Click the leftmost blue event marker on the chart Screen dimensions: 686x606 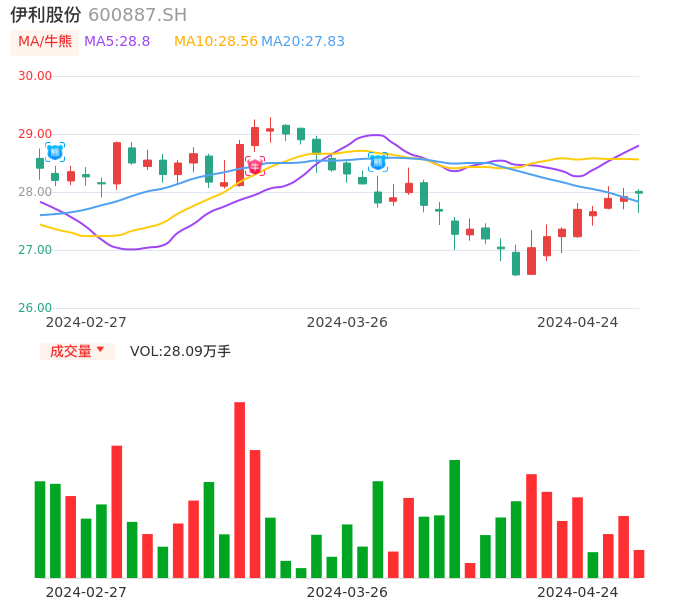55,151
